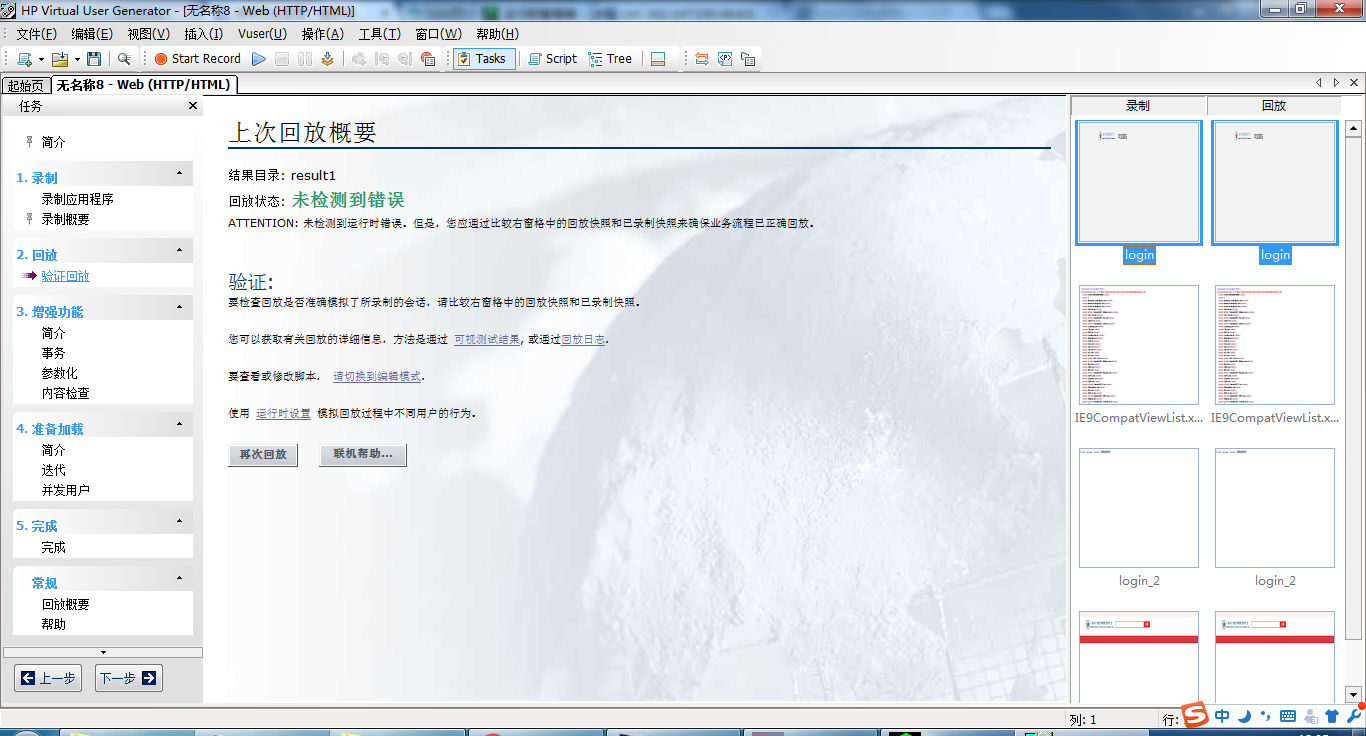Open the 编辑(E) menu
Image resolution: width=1366 pixels, height=736 pixels.
92,34
